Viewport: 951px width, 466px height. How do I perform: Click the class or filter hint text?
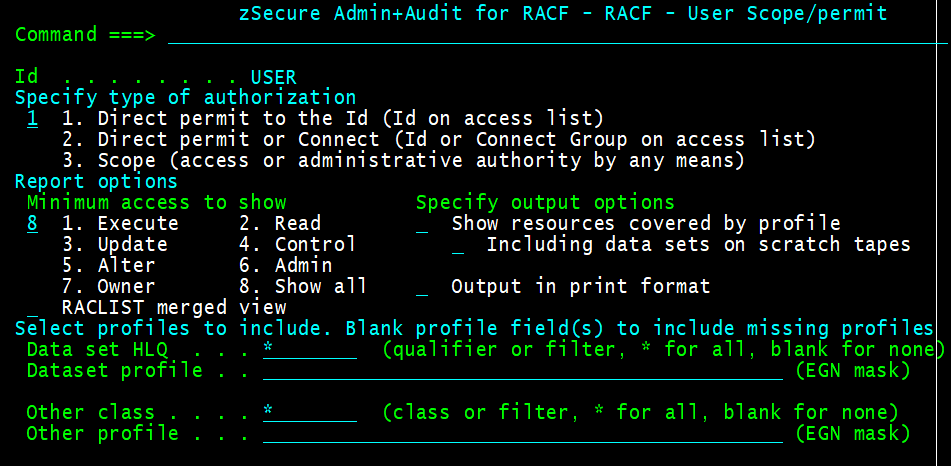tap(640, 413)
